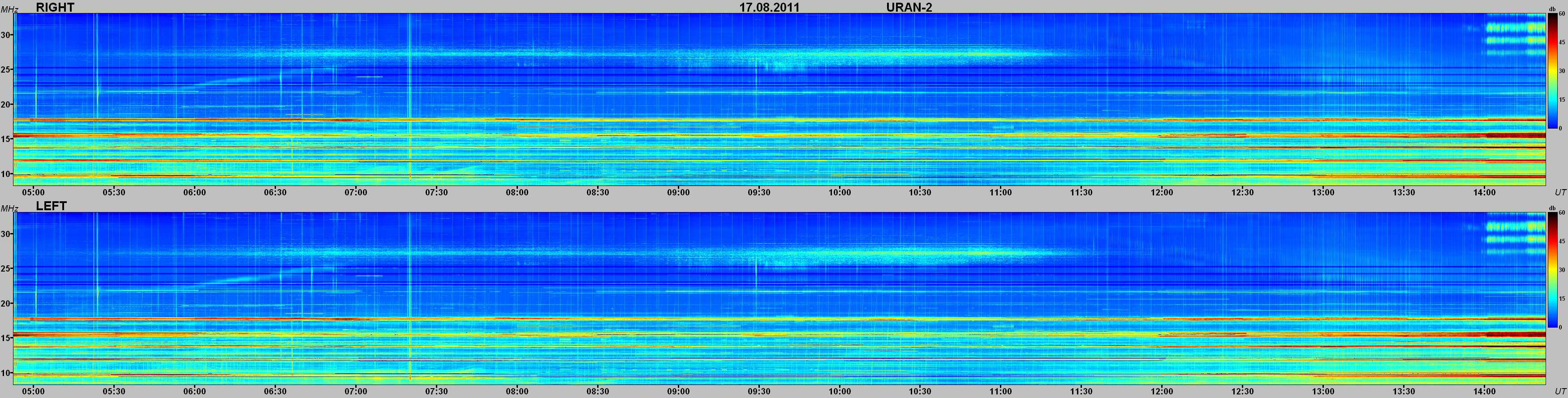This screenshot has width=1568, height=398.
Task: Click the RIGHT panel color scale bar
Action: [1553, 71]
